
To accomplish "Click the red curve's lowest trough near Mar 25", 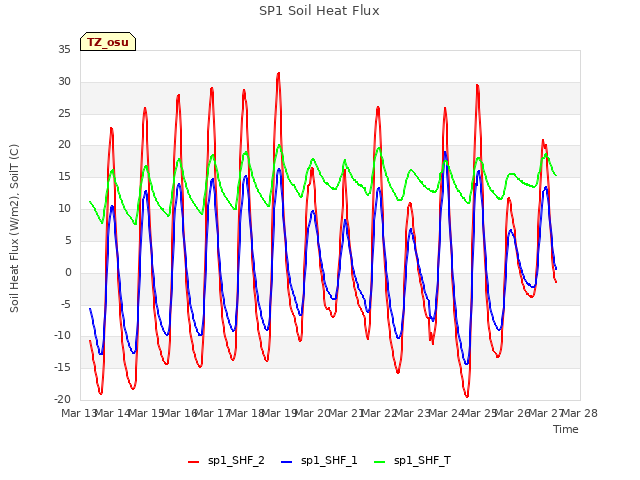I will click(467, 396).
